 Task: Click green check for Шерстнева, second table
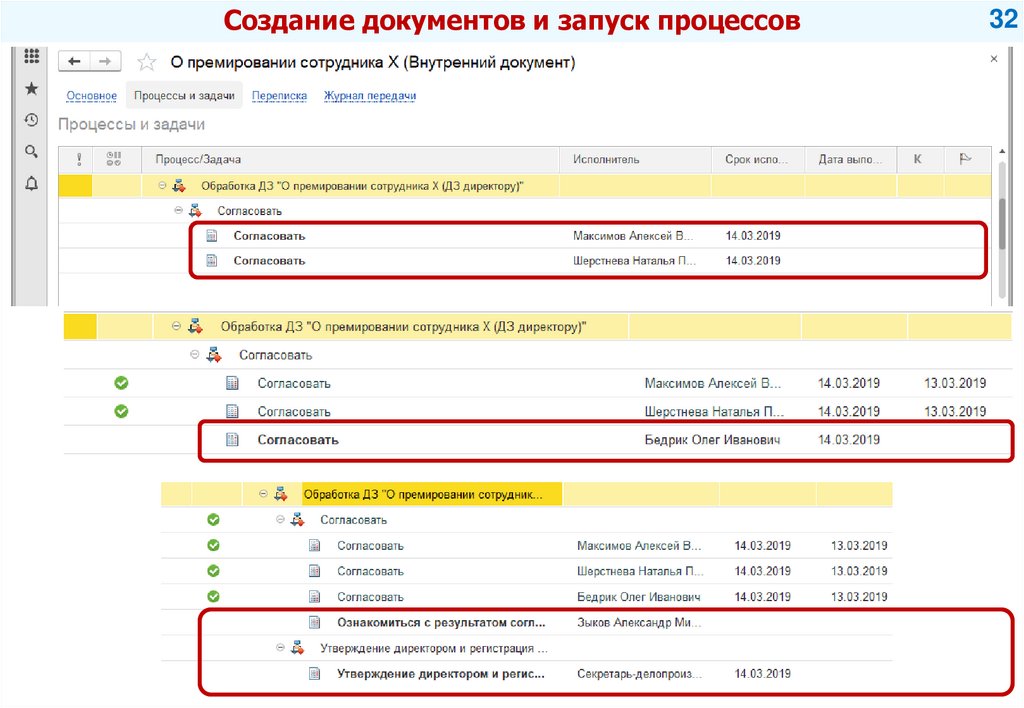[x=121, y=411]
